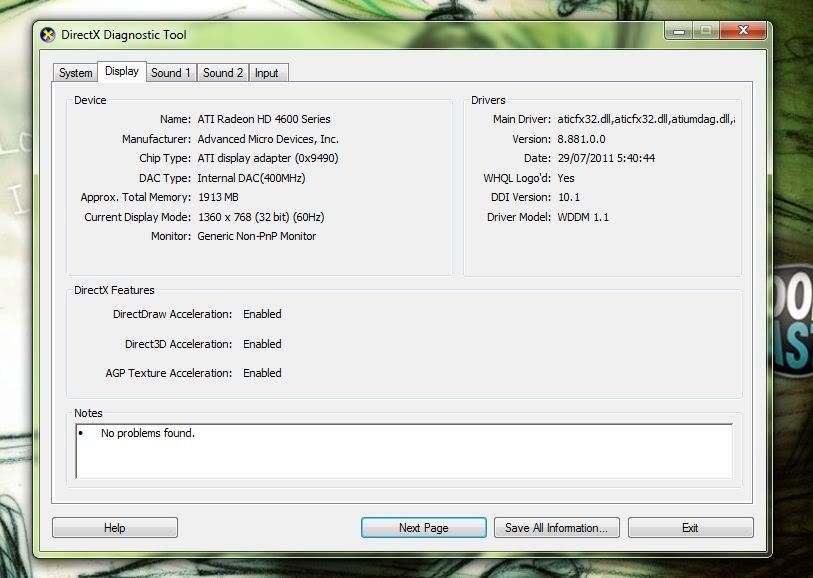Screen dimensions: 813x578
Task: Click the Notes text box
Action: point(404,451)
